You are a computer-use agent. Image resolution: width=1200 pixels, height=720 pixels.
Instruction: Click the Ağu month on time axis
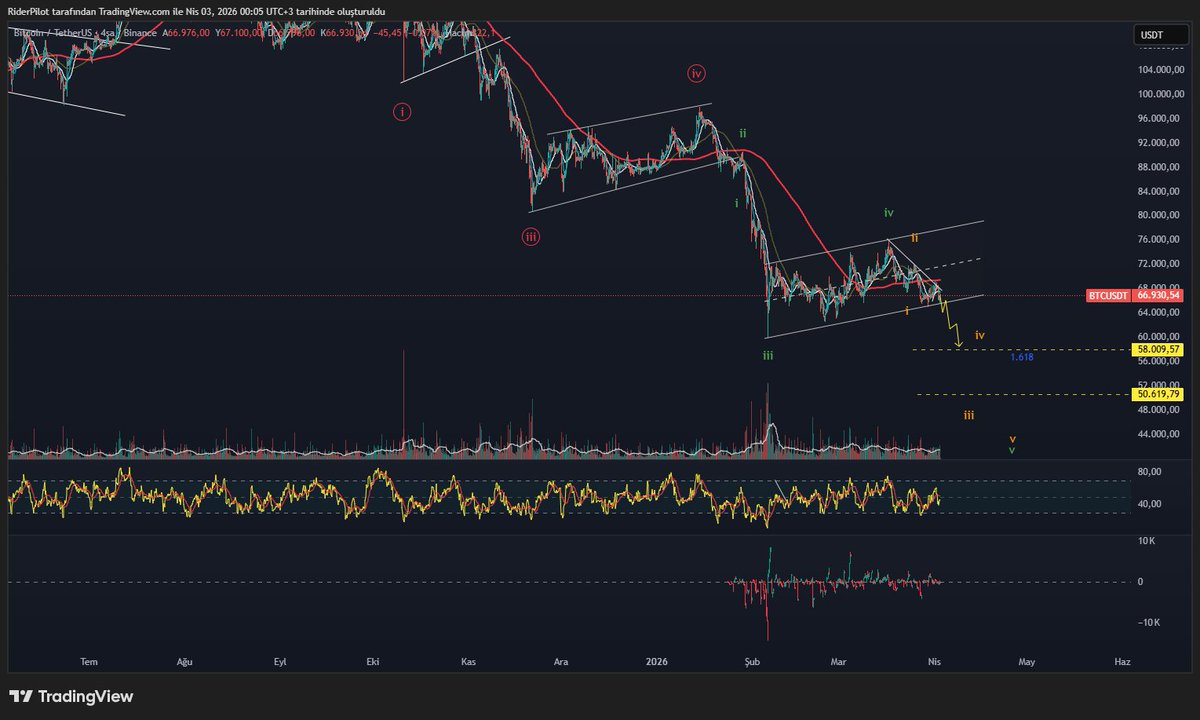(x=184, y=662)
